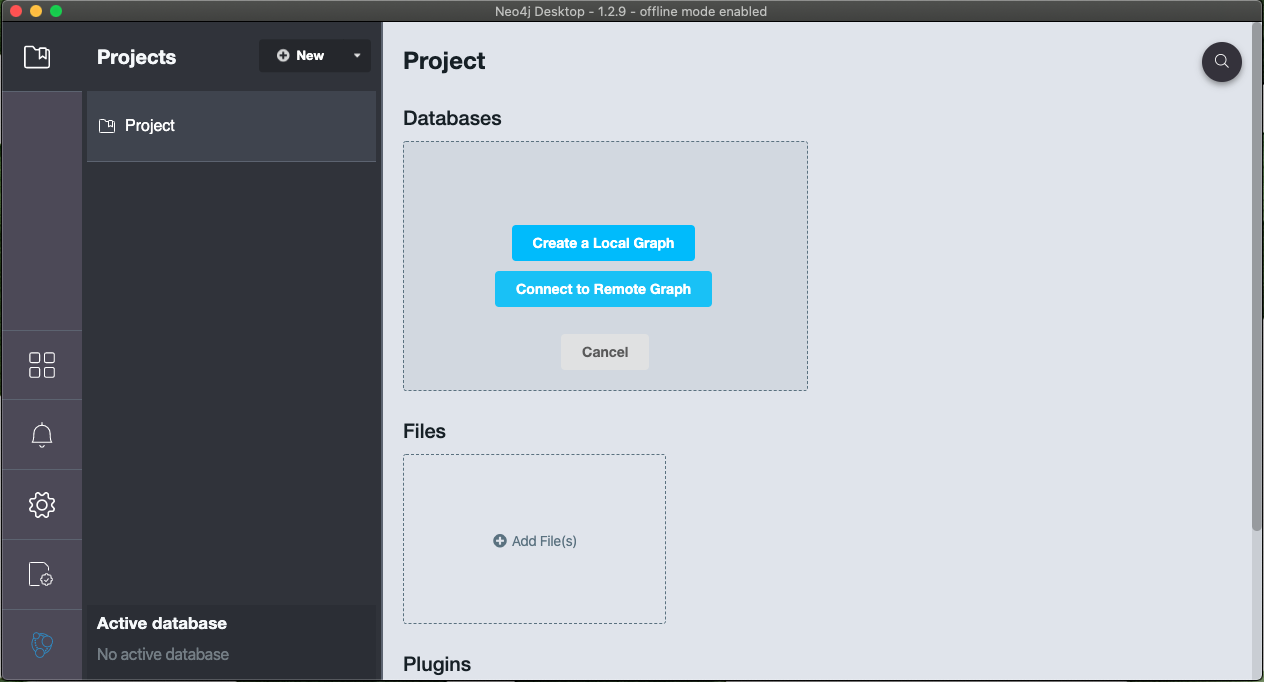Add files using the Add File(s) link
1264x682 pixels.
point(543,540)
